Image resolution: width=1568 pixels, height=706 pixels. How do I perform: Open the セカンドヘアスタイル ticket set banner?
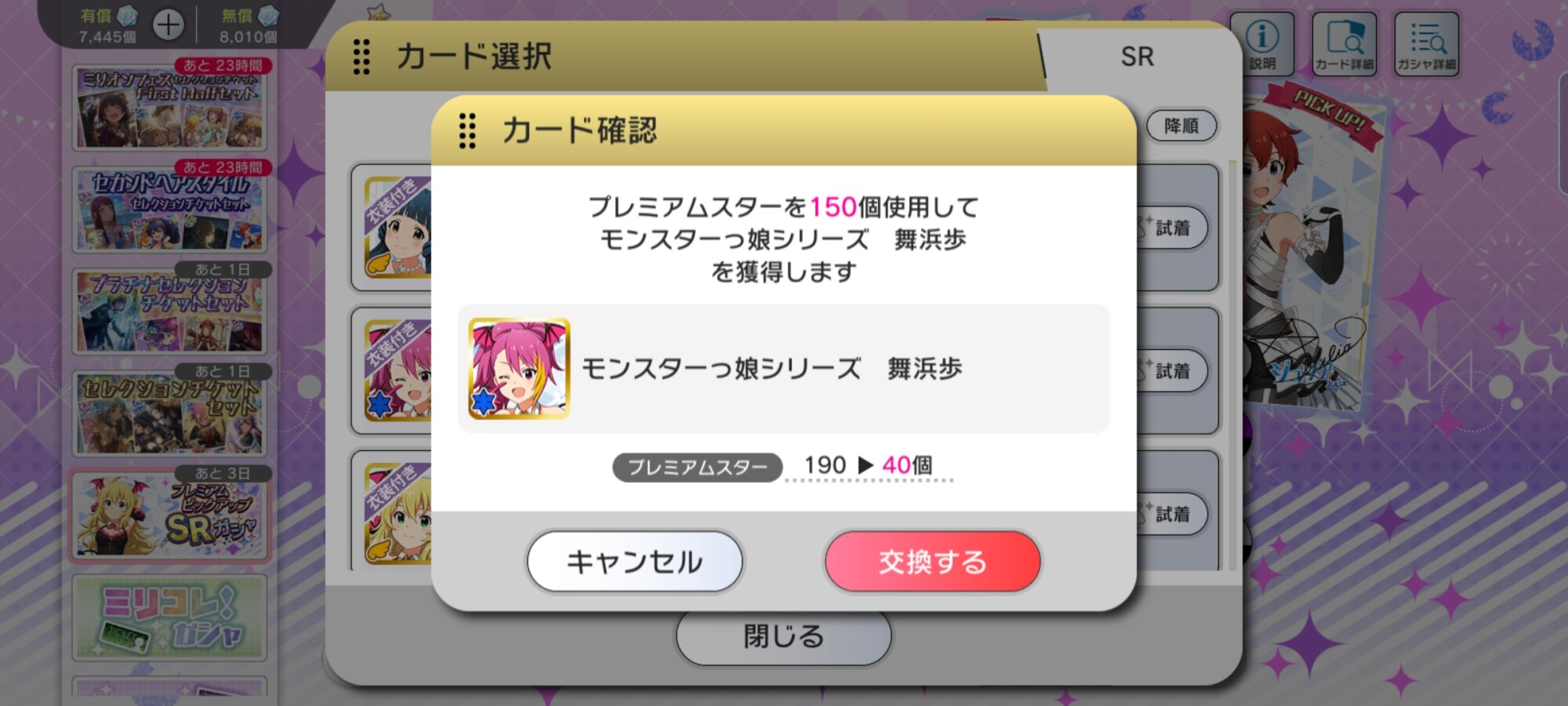pos(169,209)
